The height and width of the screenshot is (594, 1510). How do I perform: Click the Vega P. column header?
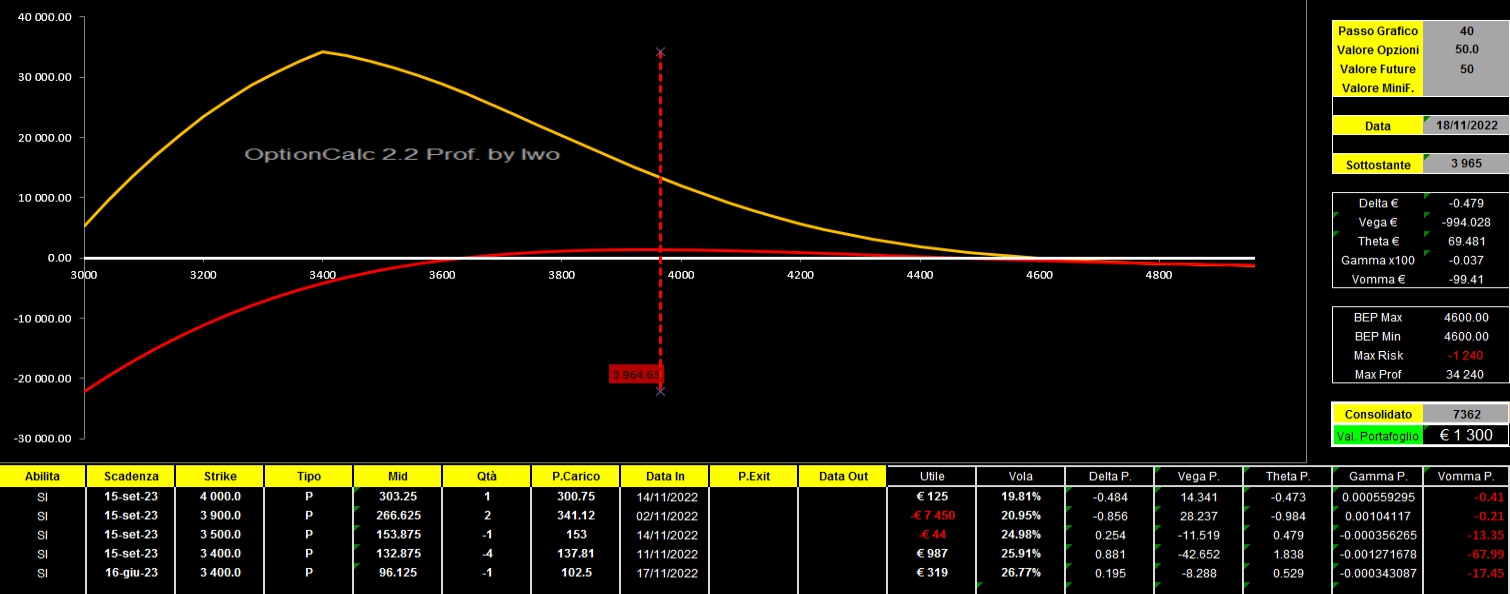1198,476
